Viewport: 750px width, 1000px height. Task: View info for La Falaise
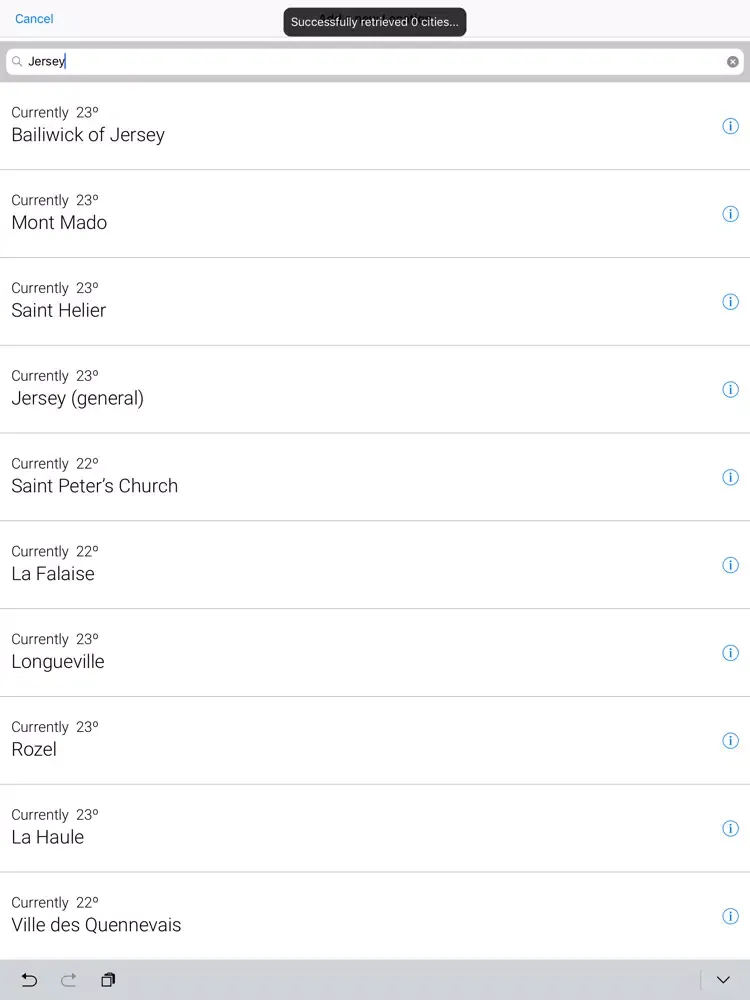(x=730, y=565)
